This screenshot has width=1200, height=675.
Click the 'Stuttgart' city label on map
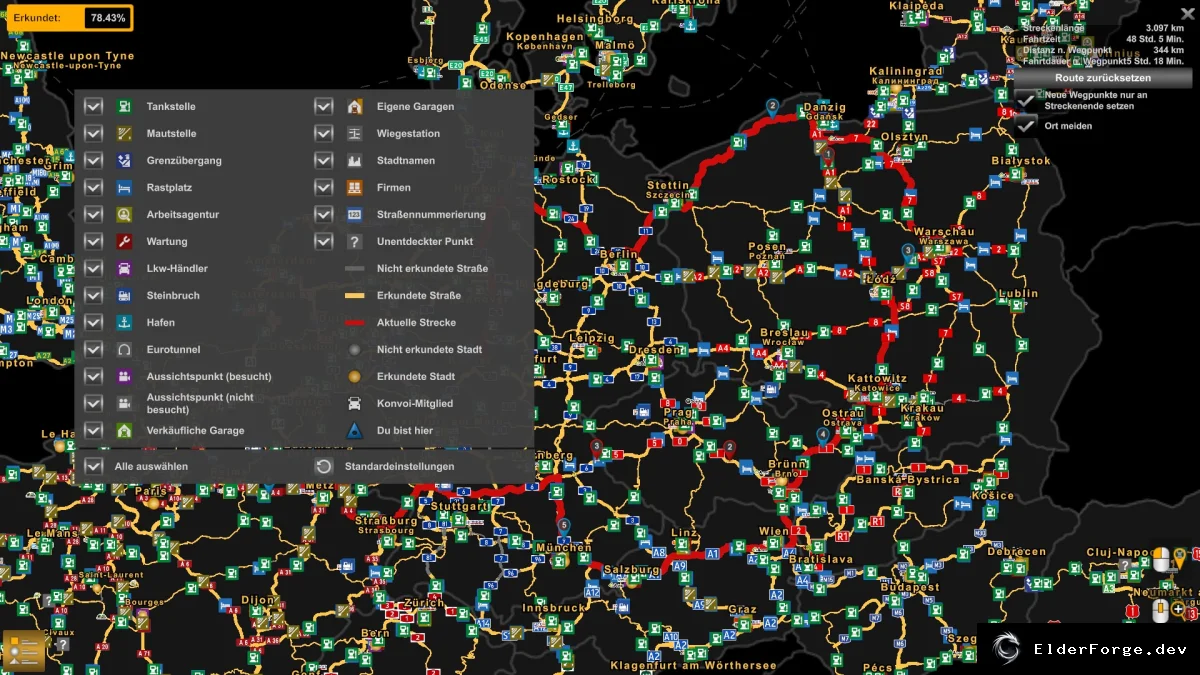click(x=459, y=507)
